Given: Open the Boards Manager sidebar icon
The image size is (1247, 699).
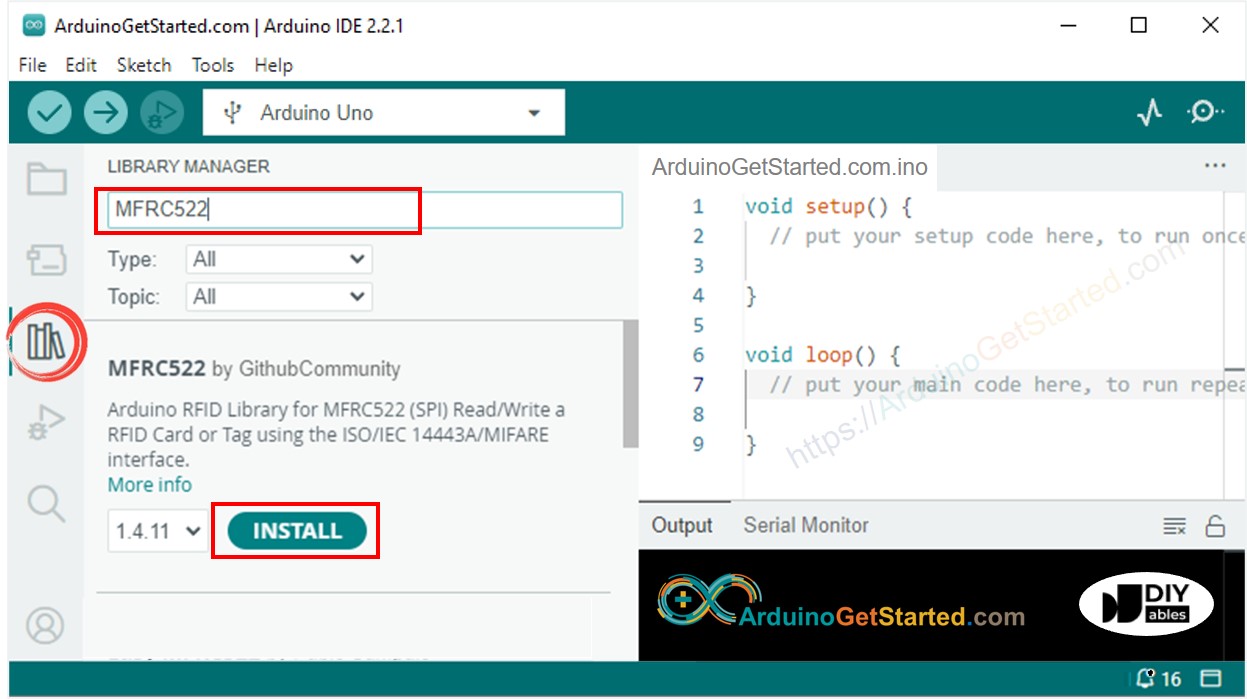Looking at the screenshot, I should [x=46, y=261].
